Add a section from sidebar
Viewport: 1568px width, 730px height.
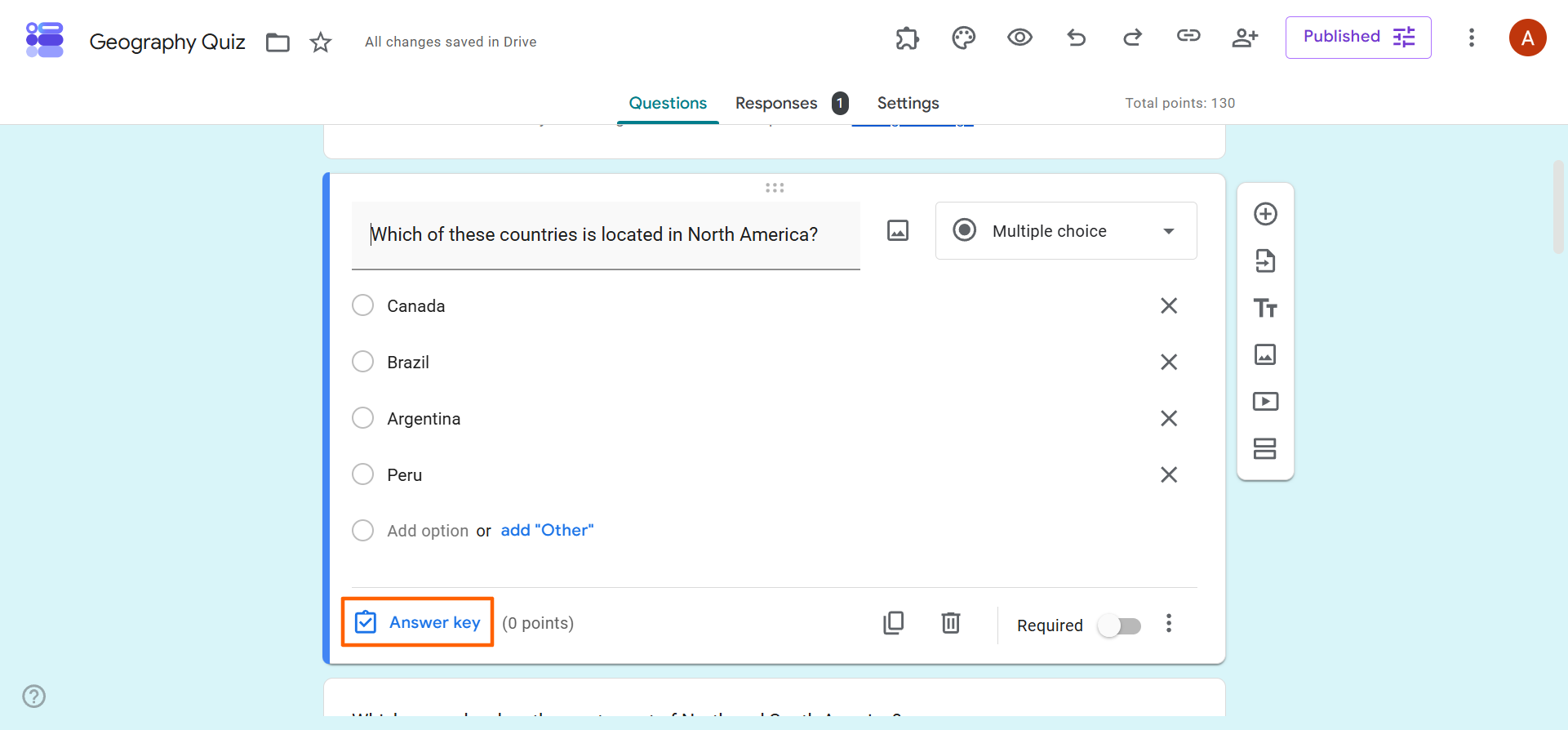click(x=1265, y=448)
